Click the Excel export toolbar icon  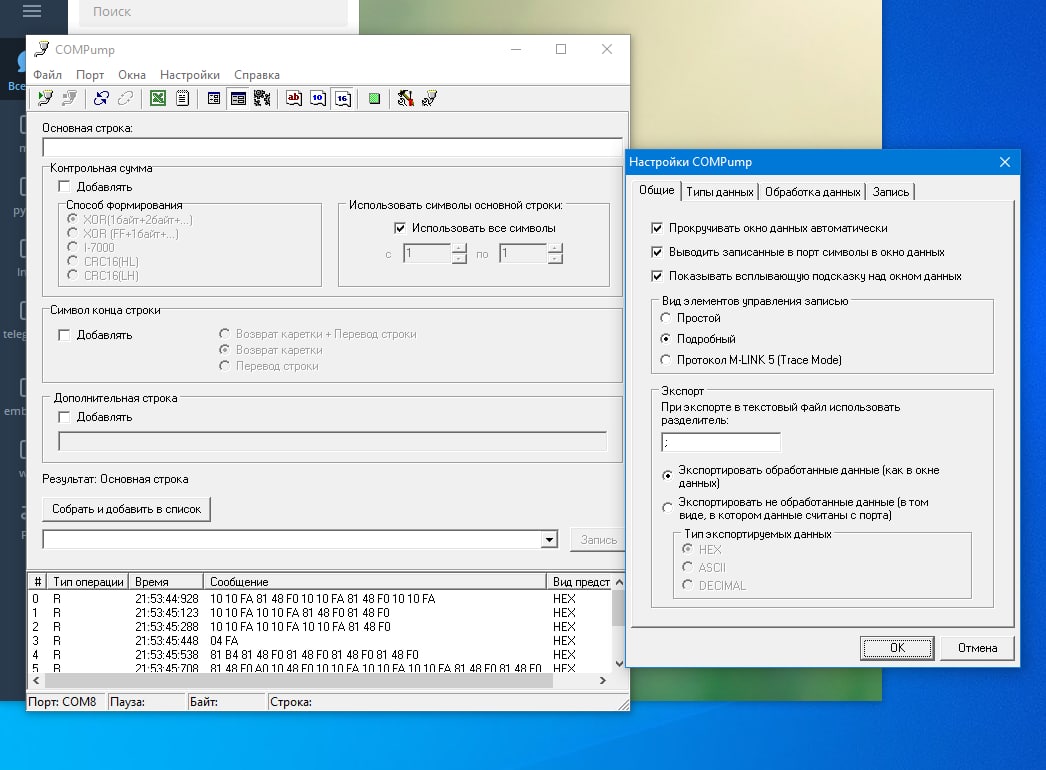click(x=157, y=98)
